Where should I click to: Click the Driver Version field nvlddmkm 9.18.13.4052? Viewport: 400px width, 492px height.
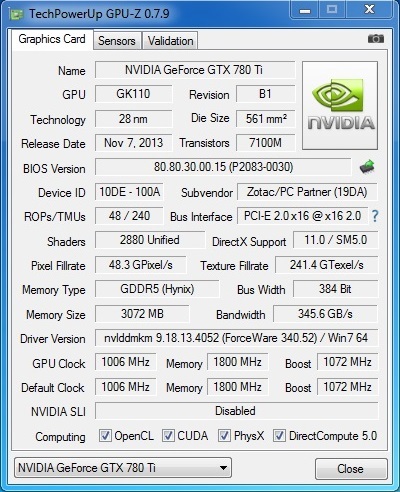click(x=237, y=338)
